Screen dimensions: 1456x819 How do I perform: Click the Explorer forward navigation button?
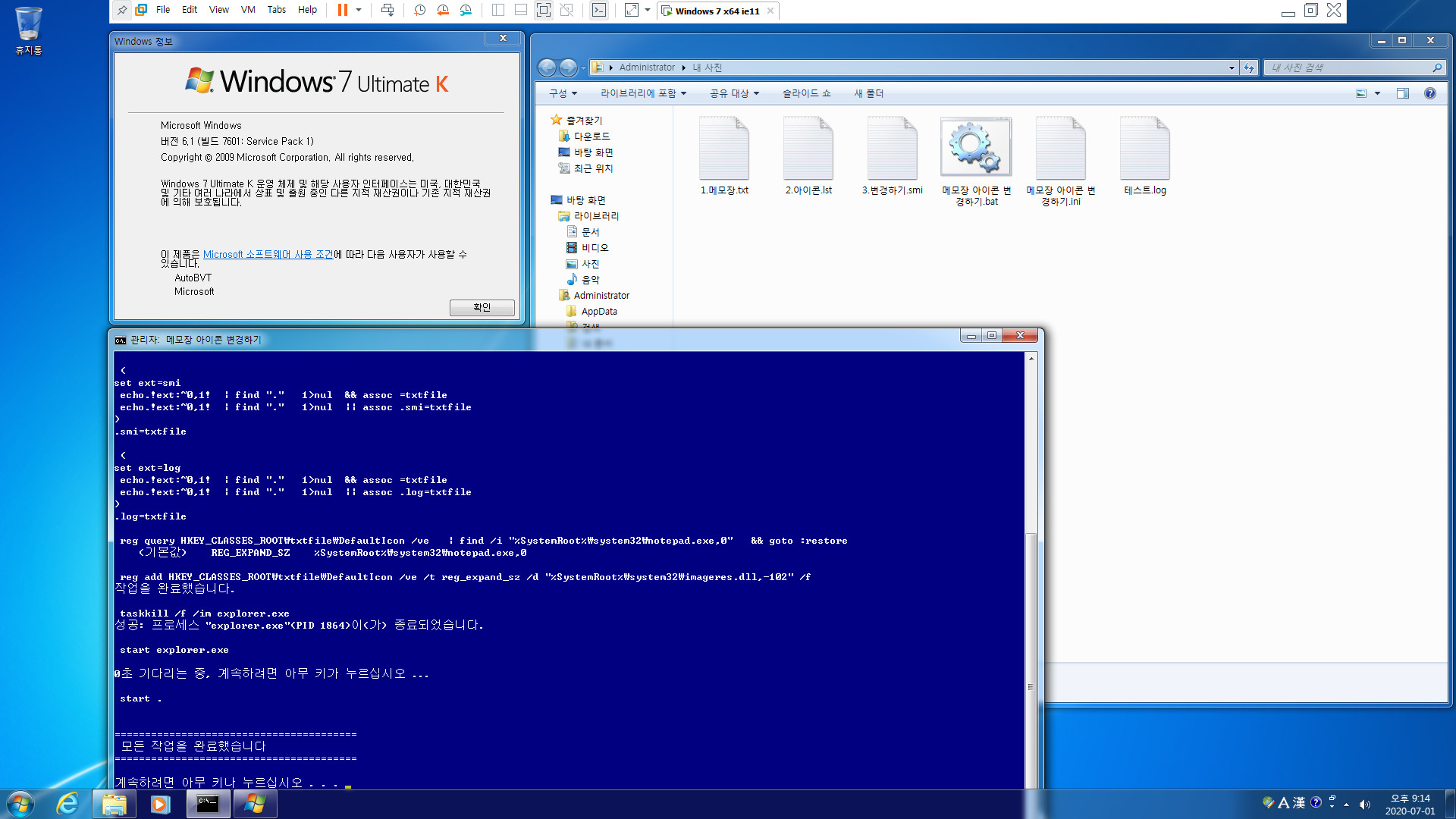point(568,67)
